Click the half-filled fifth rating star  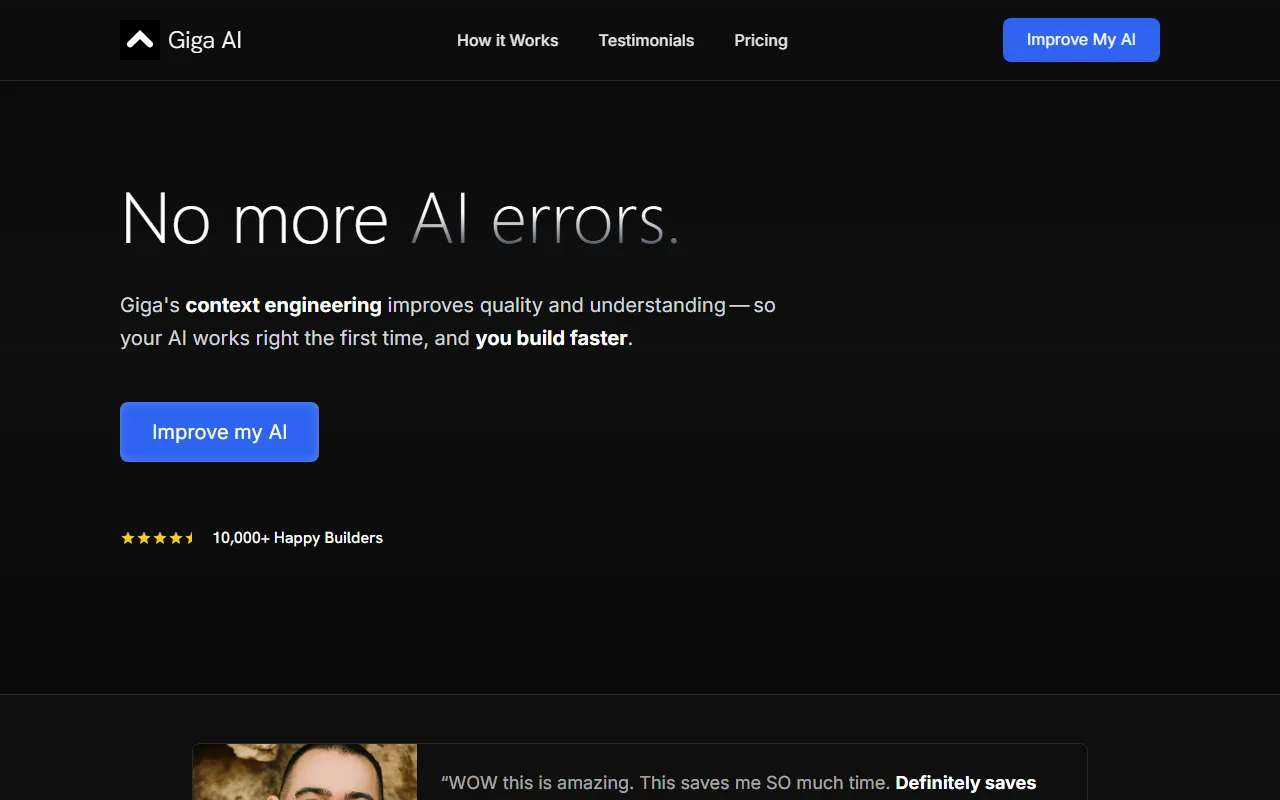pos(190,538)
